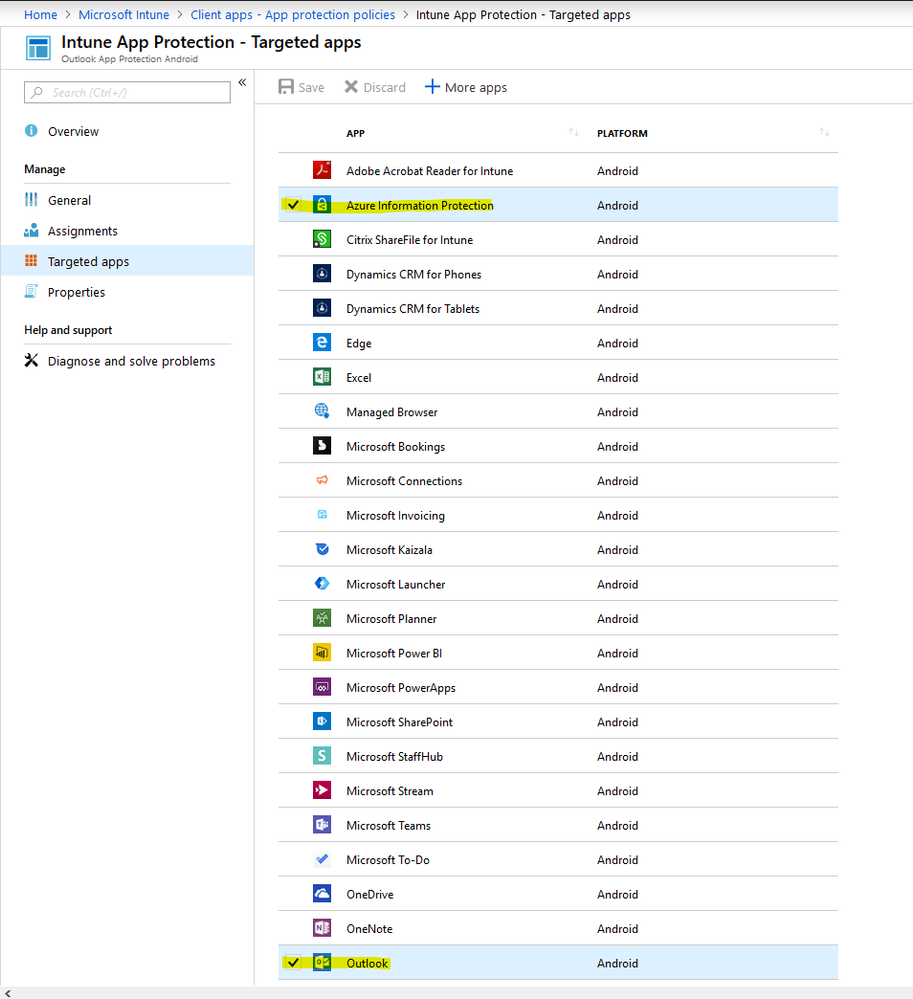This screenshot has height=999, width=913.
Task: Click the Excel app icon
Action: click(322, 377)
